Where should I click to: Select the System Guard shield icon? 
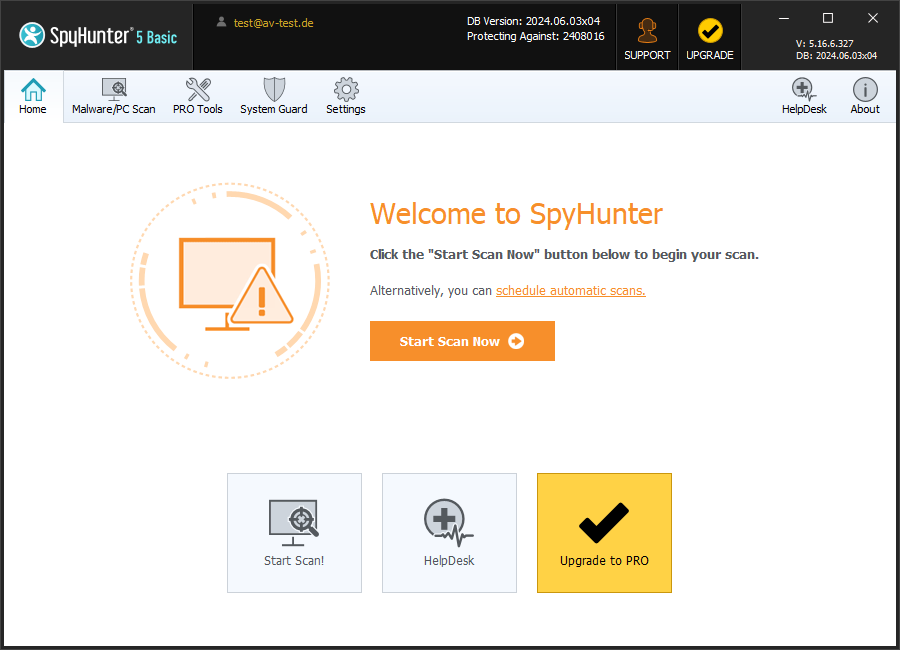tap(273, 90)
